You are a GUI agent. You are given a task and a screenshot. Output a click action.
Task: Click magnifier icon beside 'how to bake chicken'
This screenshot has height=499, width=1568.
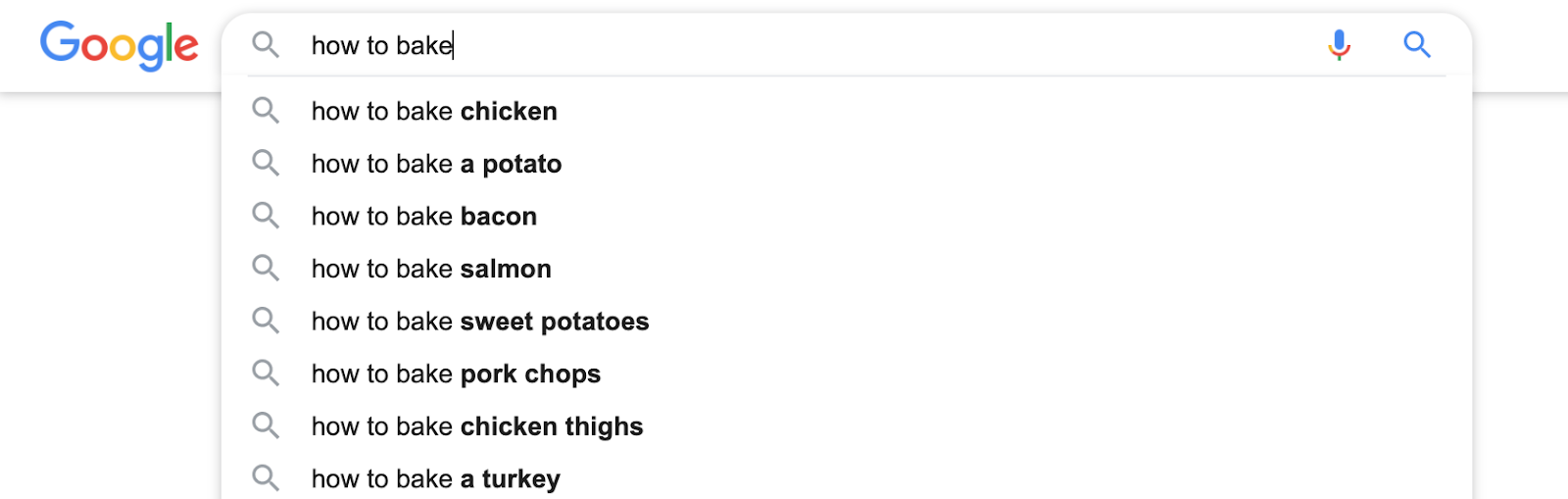266,110
